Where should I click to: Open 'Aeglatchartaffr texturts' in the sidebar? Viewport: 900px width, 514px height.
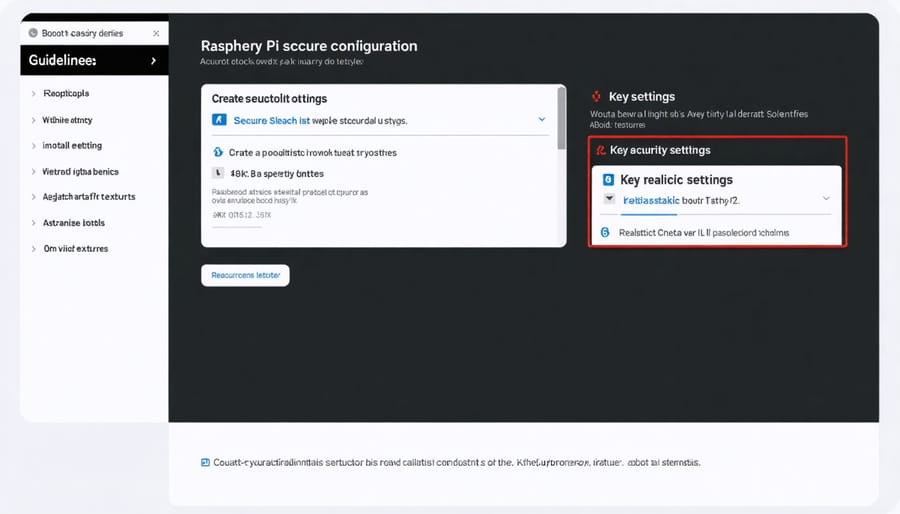coord(89,197)
